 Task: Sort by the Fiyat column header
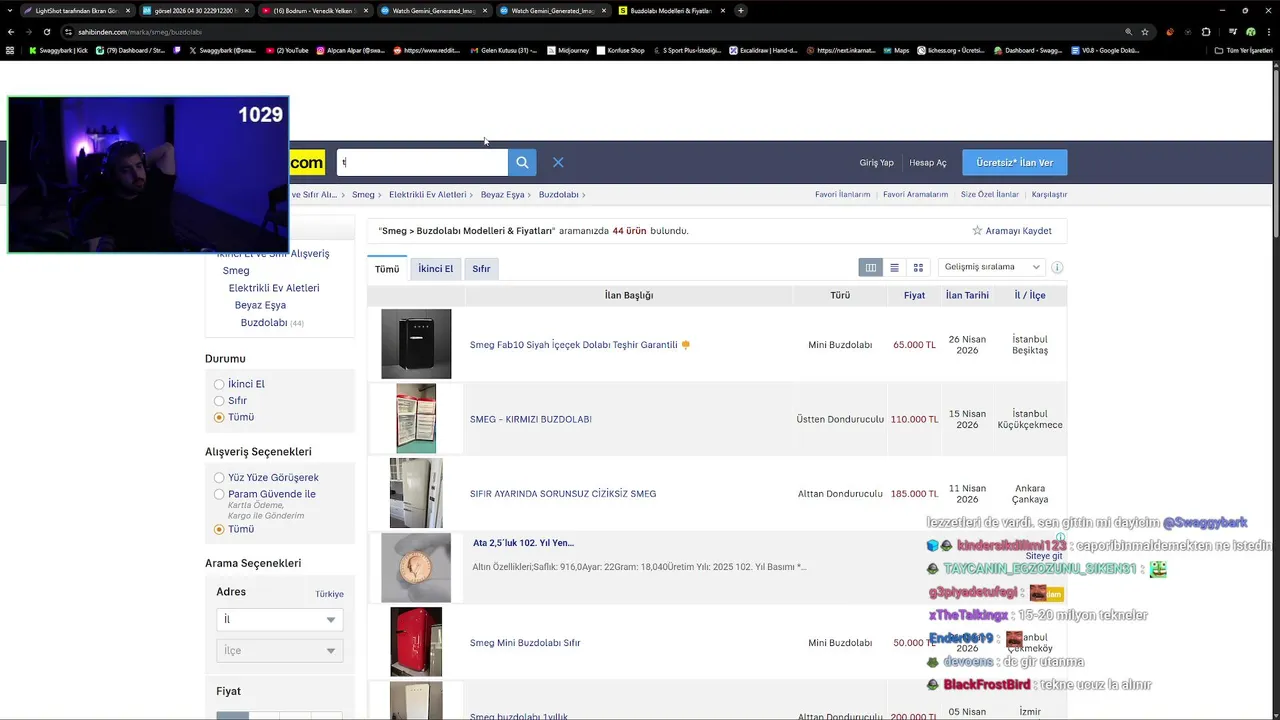[914, 295]
